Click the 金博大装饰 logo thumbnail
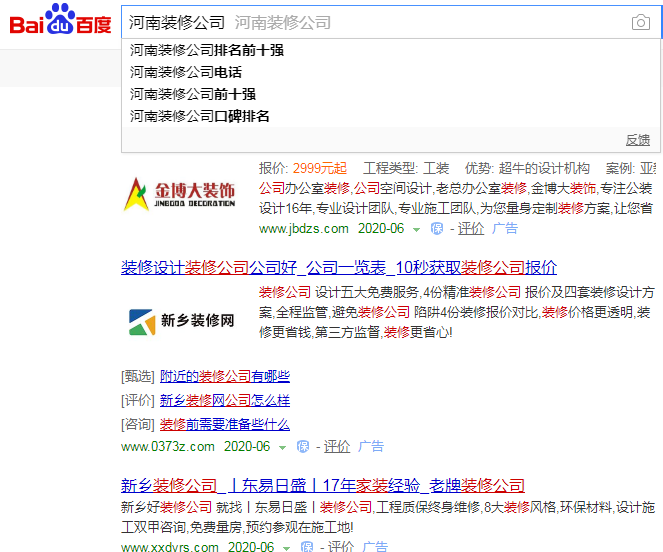 tap(179, 193)
